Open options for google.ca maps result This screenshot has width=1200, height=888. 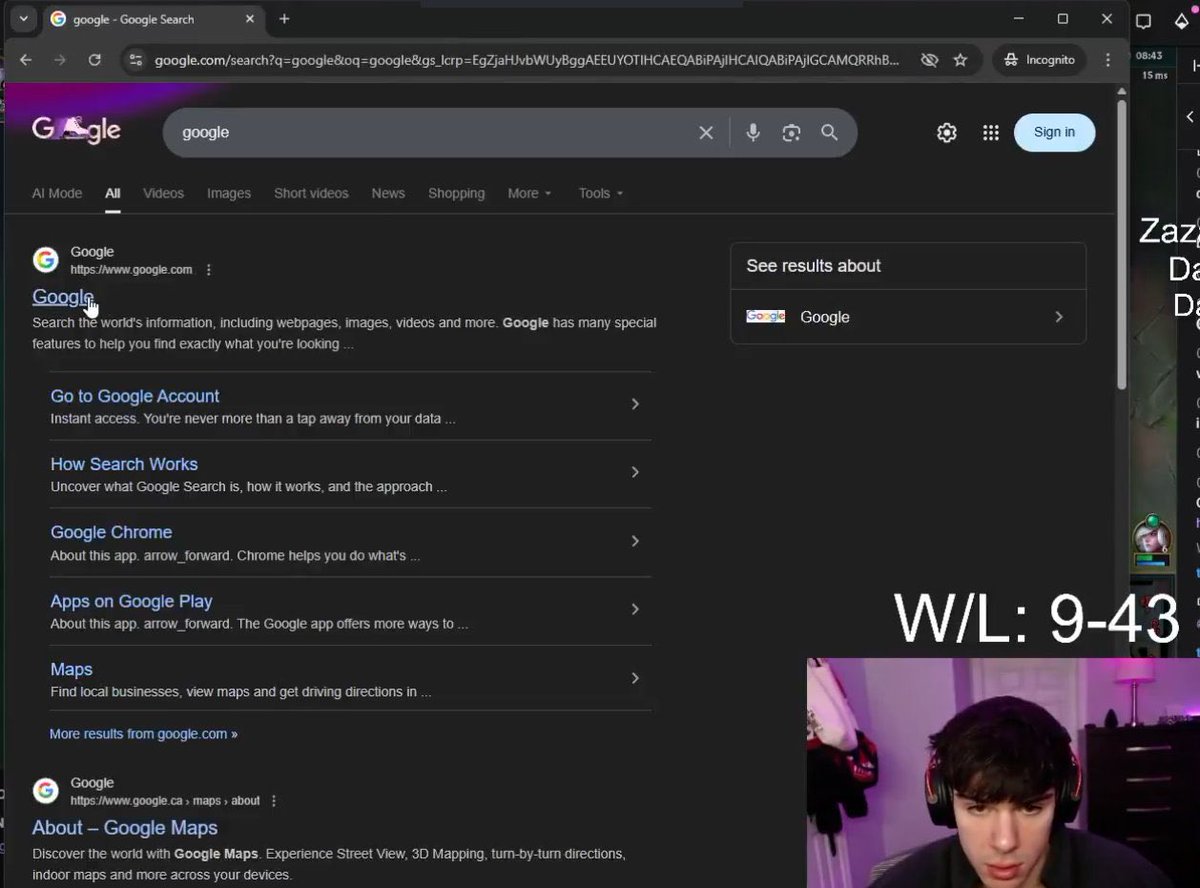274,801
